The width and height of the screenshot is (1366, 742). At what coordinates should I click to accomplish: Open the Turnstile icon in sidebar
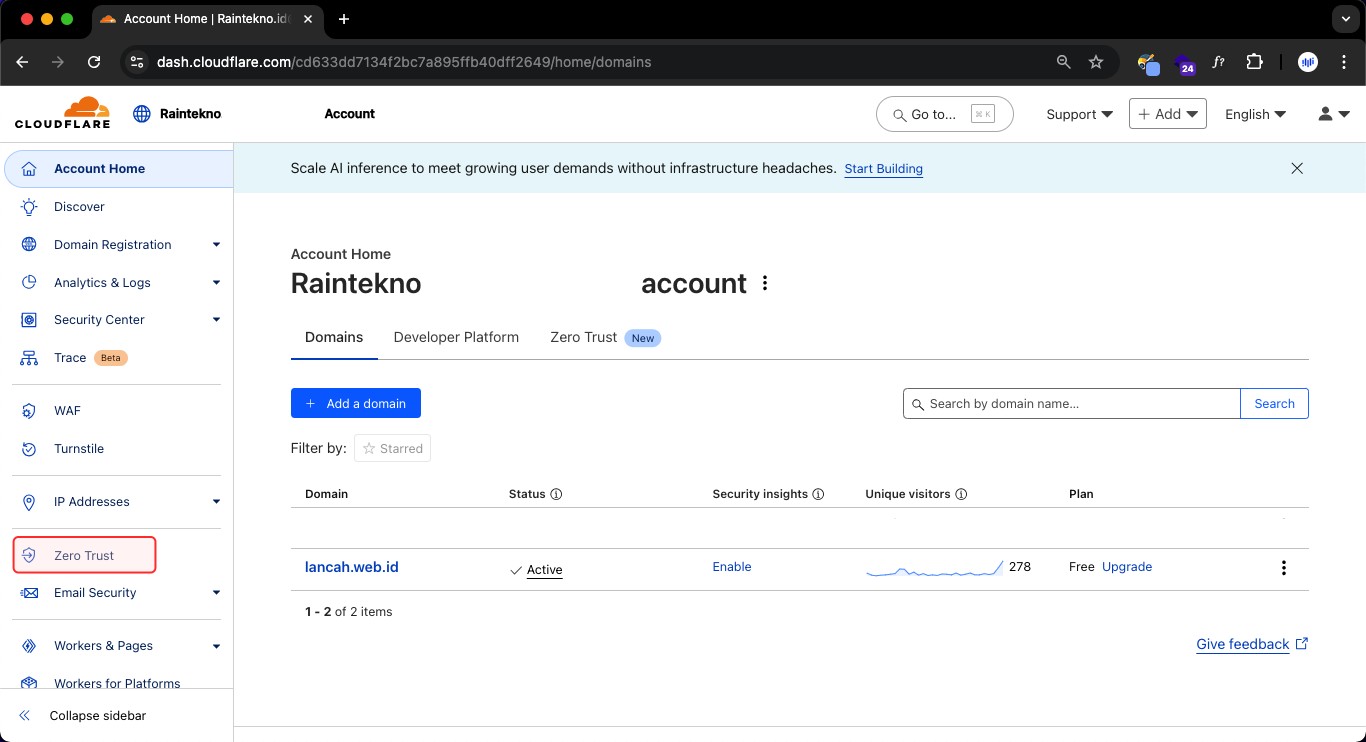pos(30,449)
